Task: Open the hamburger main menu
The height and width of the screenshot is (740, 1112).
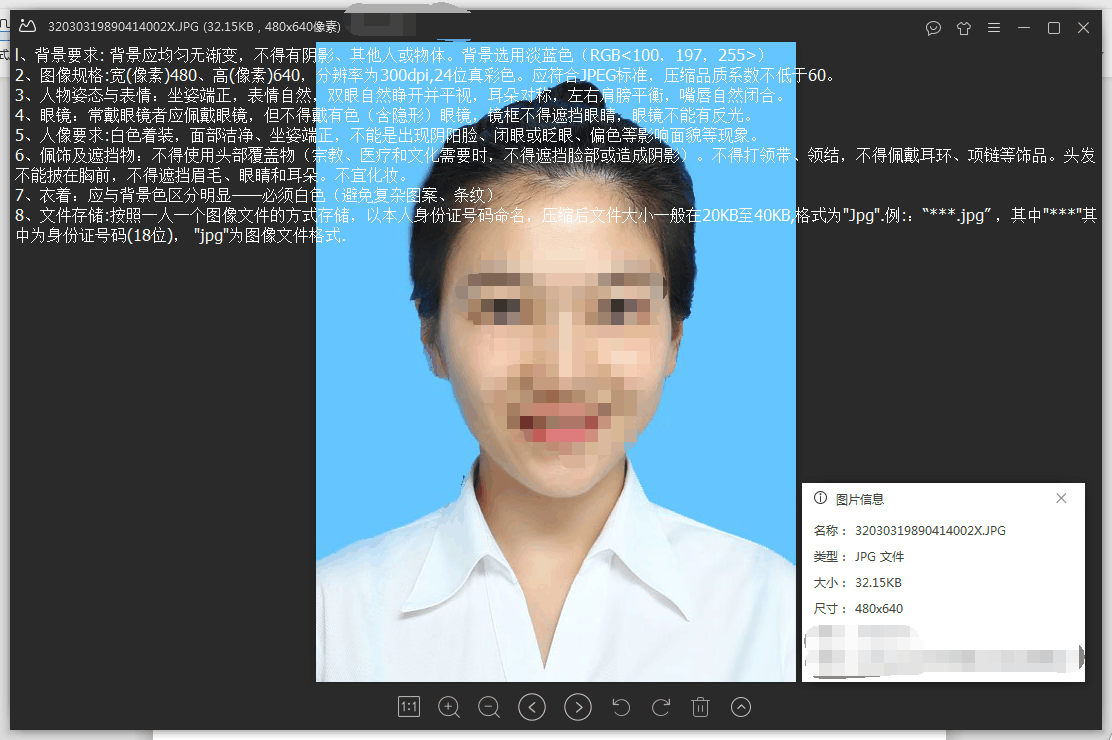Action: point(993,28)
